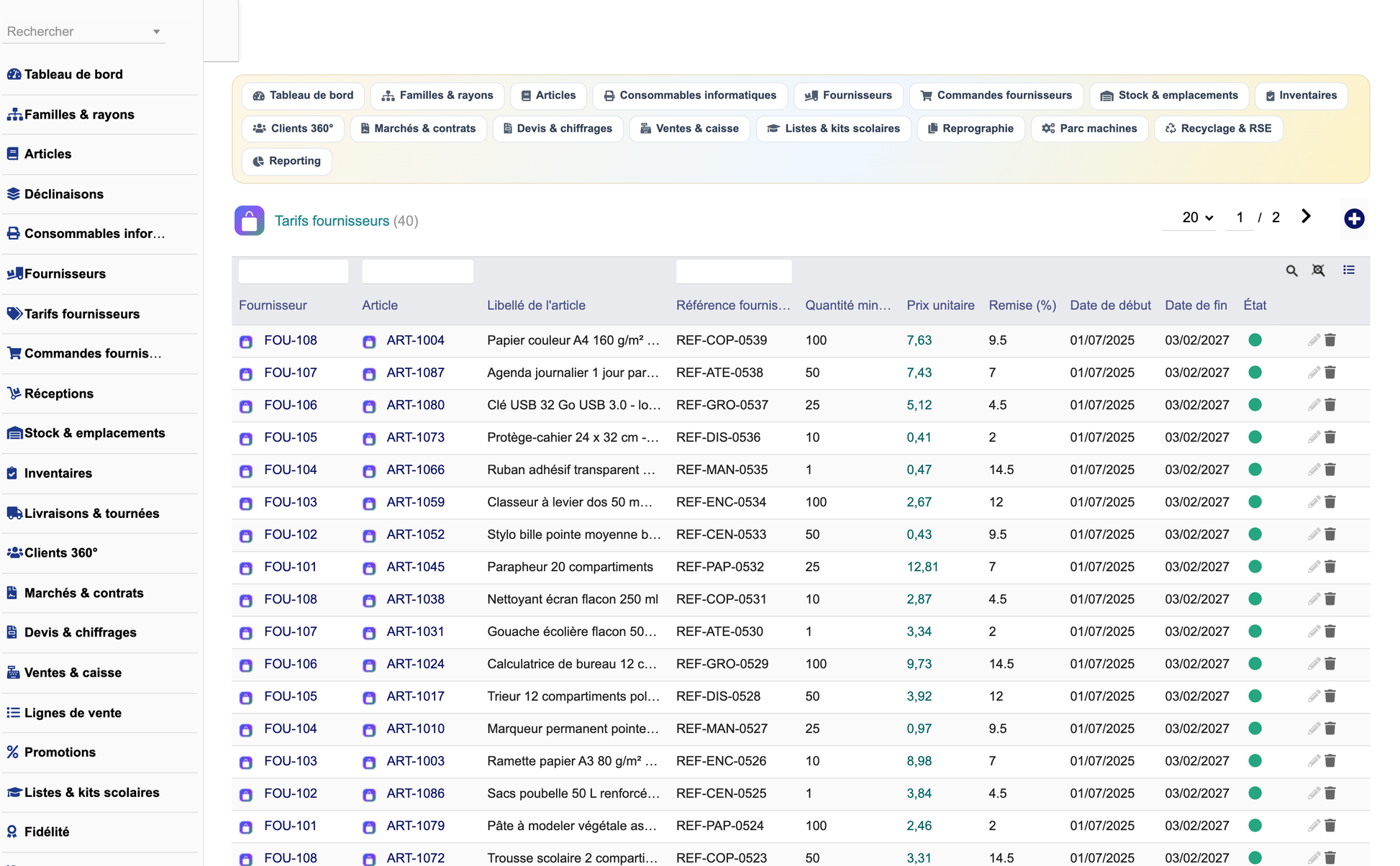
Task: Delete the ART-1087 row with trash icon
Action: click(1330, 373)
